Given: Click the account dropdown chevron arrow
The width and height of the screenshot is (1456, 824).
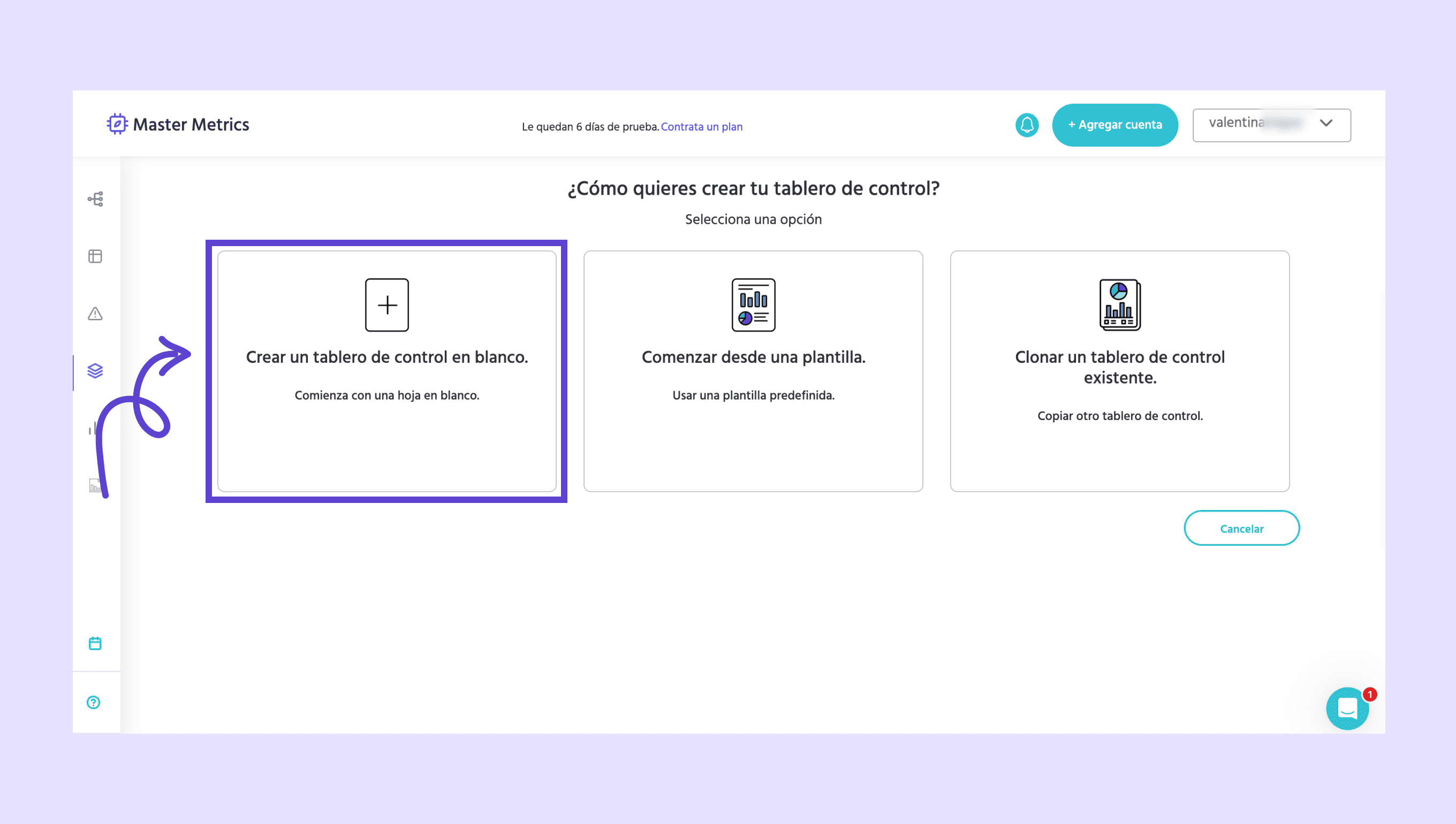Looking at the screenshot, I should pos(1326,124).
